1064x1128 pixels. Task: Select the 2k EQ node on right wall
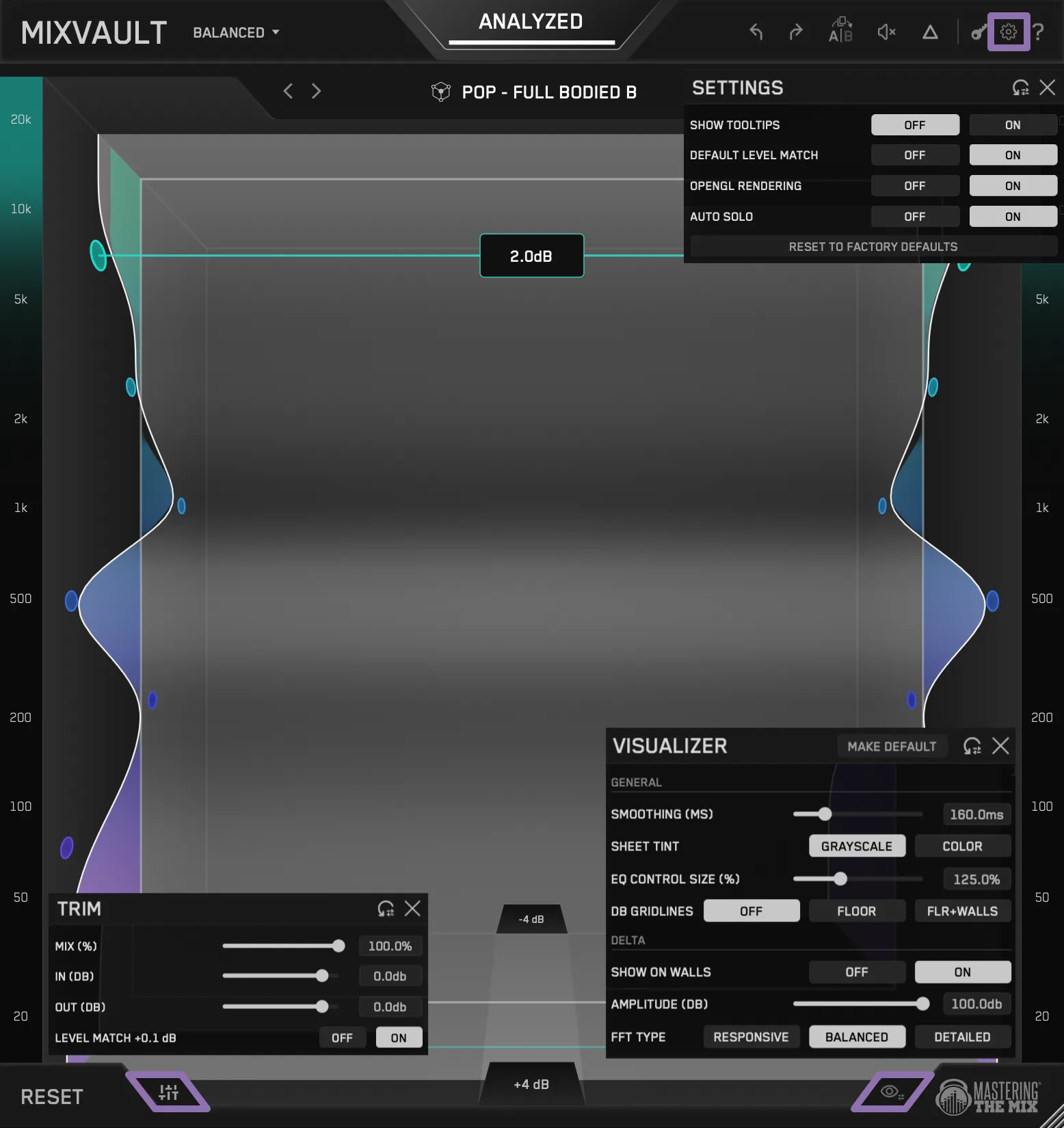pyautogui.click(x=933, y=387)
